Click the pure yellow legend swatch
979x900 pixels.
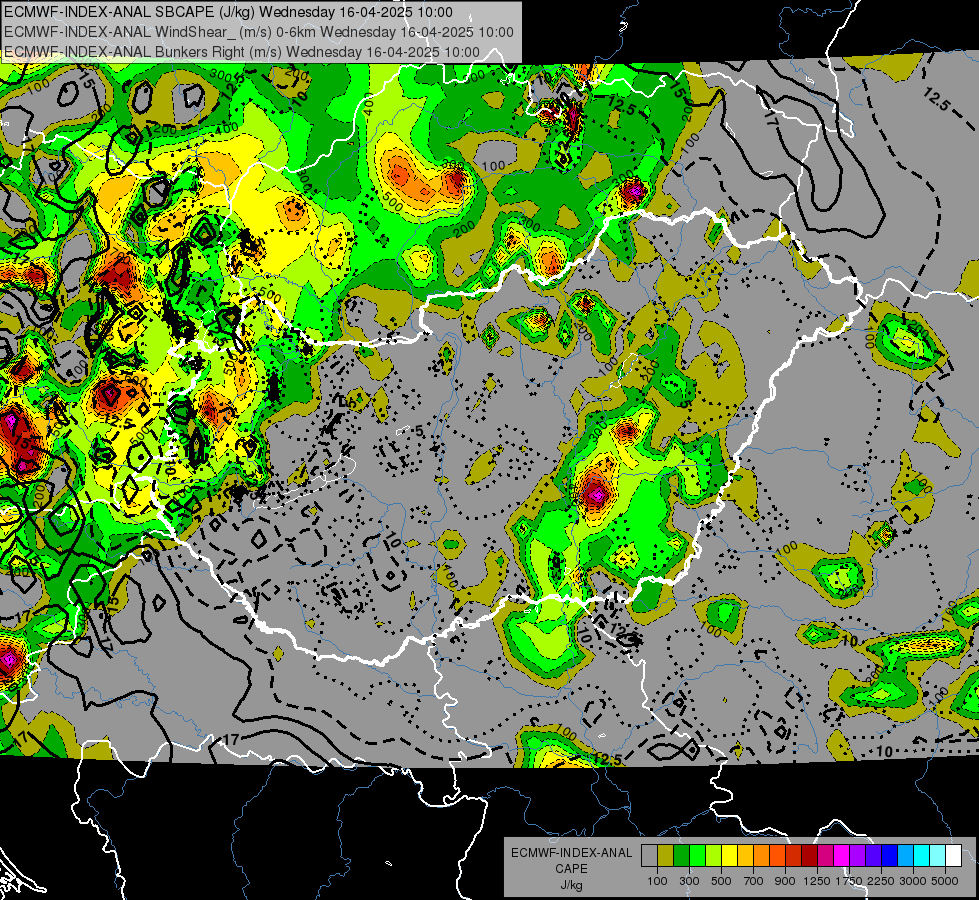(x=729, y=855)
